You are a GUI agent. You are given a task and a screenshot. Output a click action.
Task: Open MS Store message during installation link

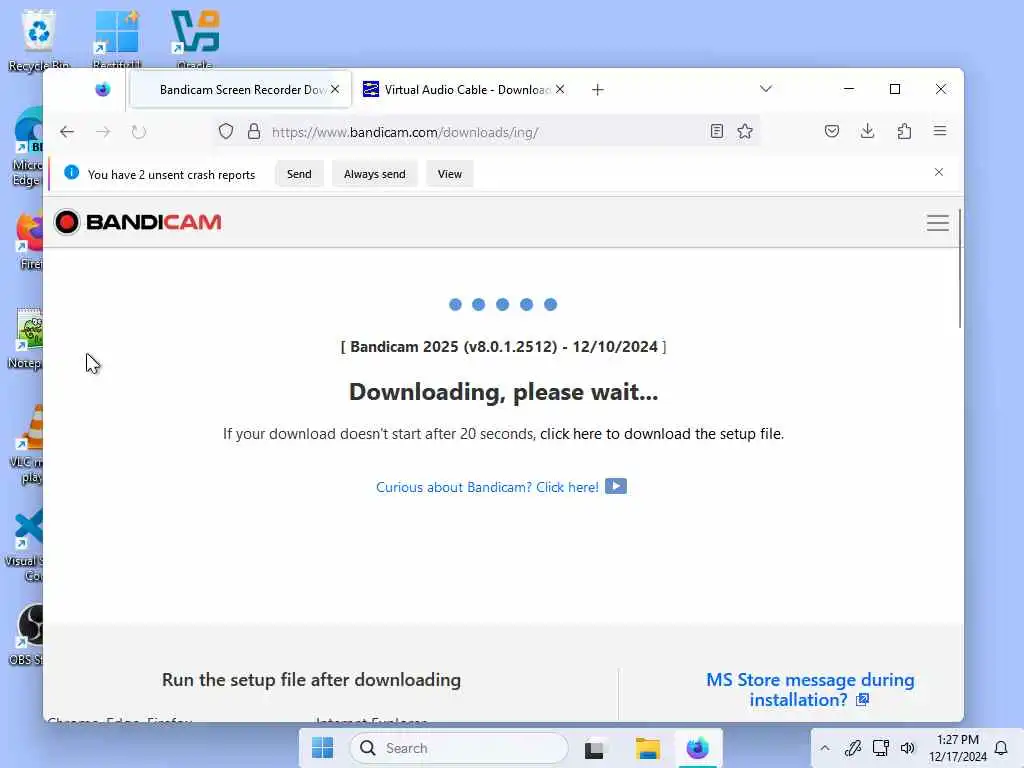(810, 690)
